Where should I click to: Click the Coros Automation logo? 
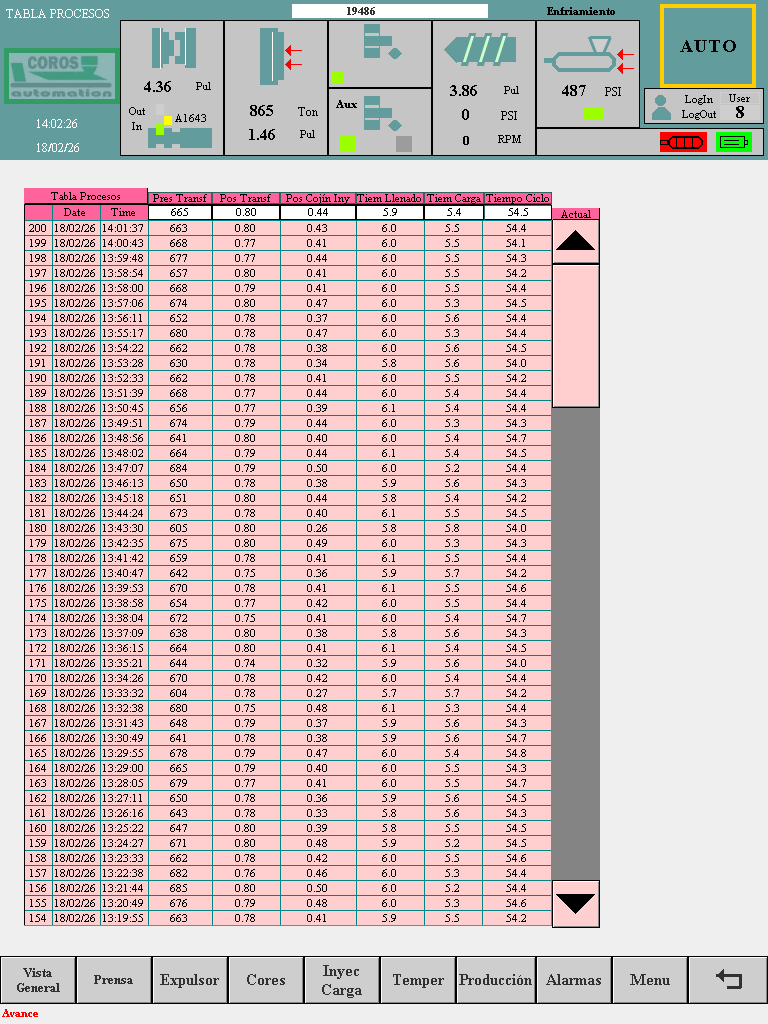click(60, 77)
